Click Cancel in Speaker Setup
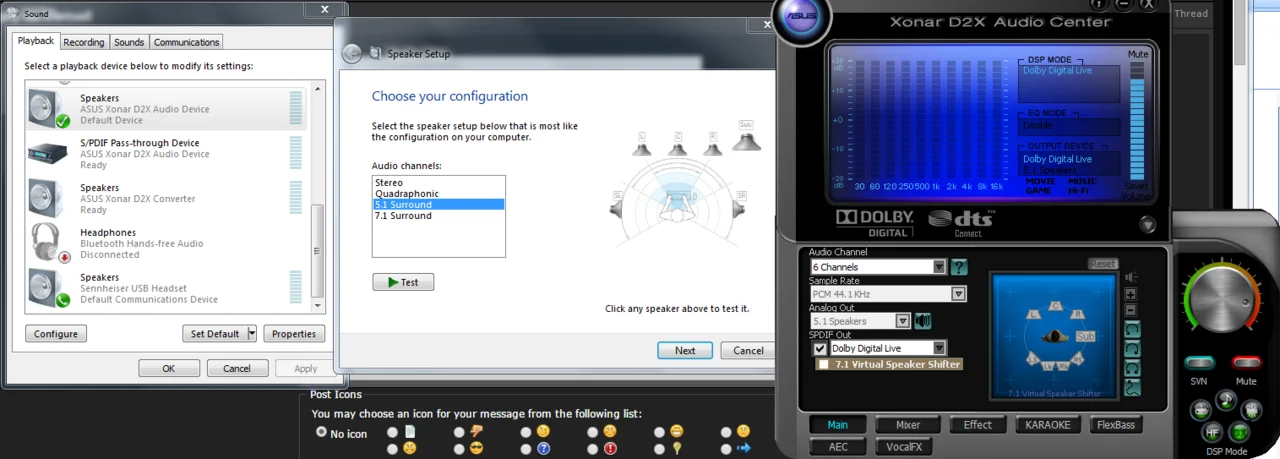This screenshot has width=1280, height=459. click(748, 350)
